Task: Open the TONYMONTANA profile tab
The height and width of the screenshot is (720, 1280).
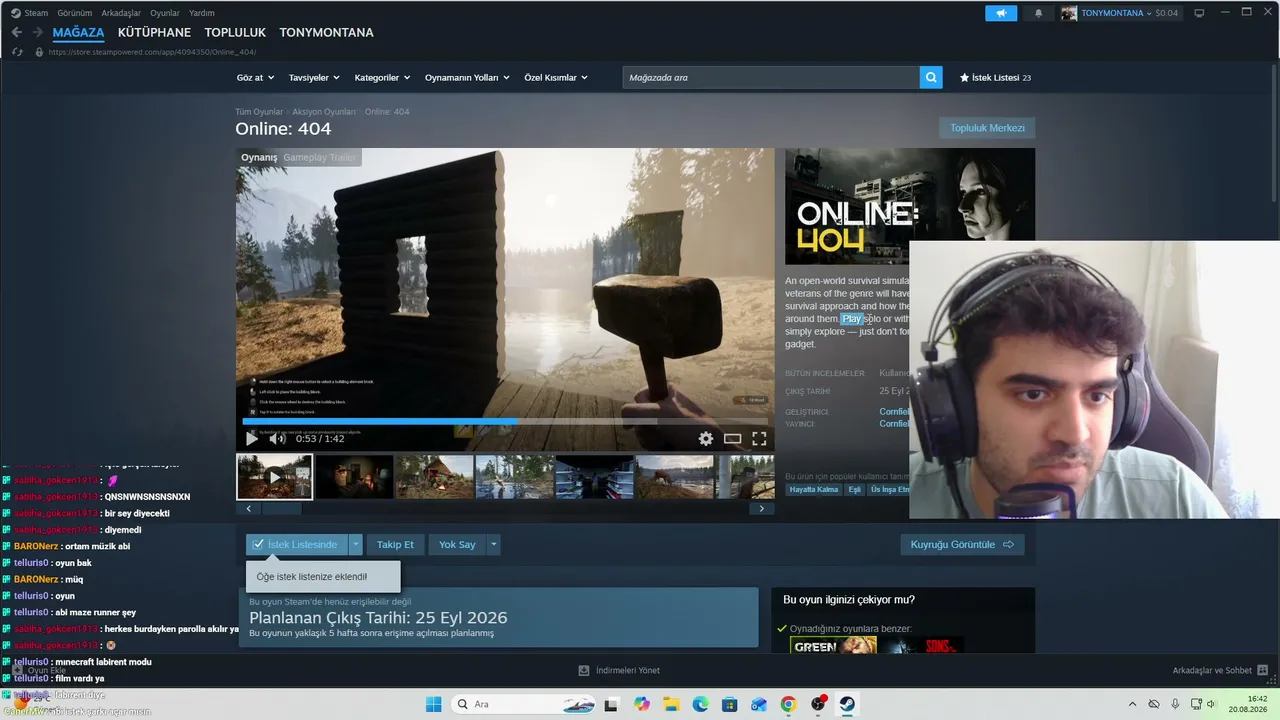Action: [326, 33]
